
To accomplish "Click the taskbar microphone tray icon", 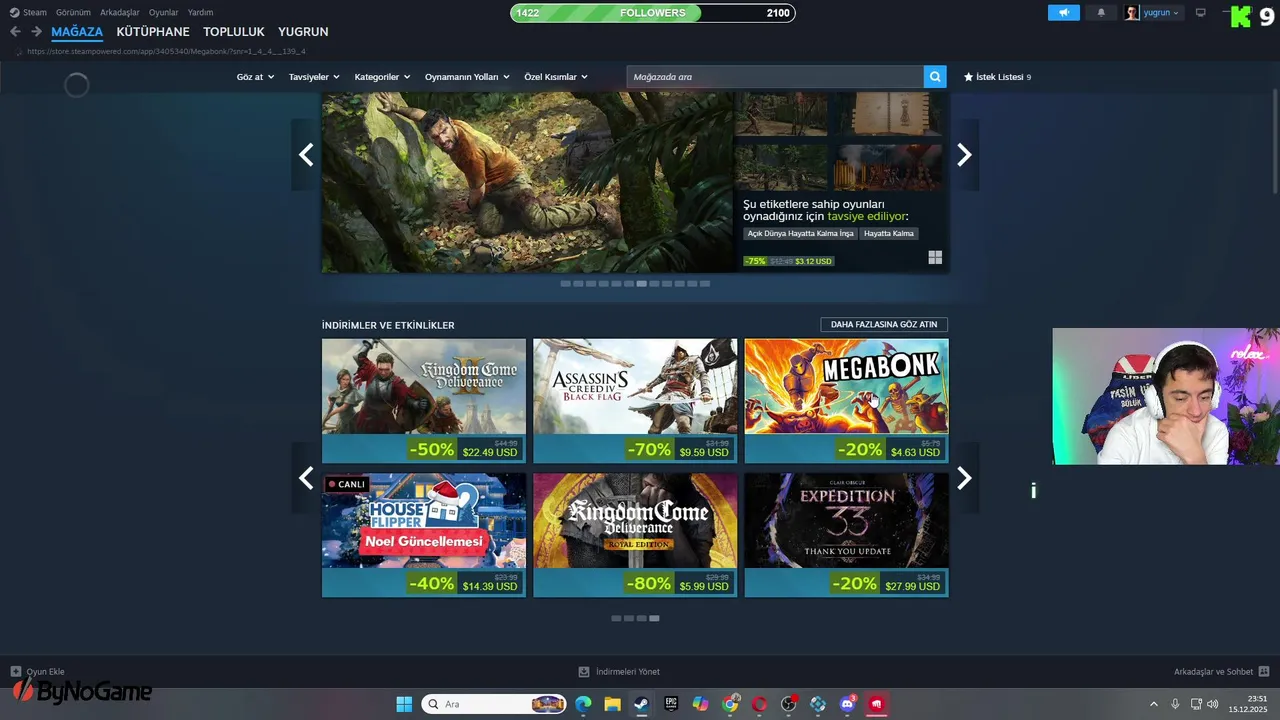I will point(1175,704).
